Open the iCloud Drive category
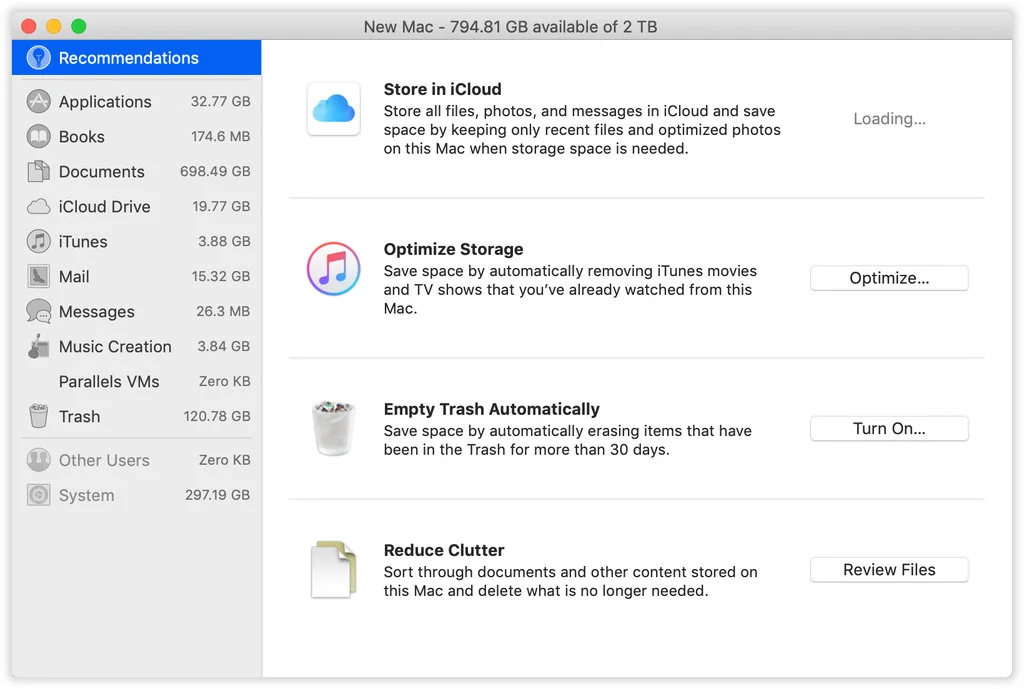This screenshot has width=1024, height=689. [136, 206]
